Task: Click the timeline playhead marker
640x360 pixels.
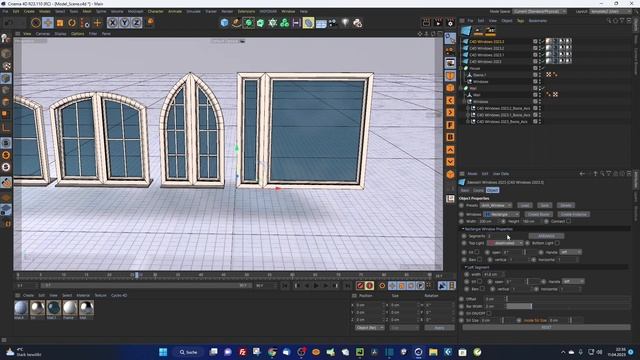Action: tap(137, 276)
